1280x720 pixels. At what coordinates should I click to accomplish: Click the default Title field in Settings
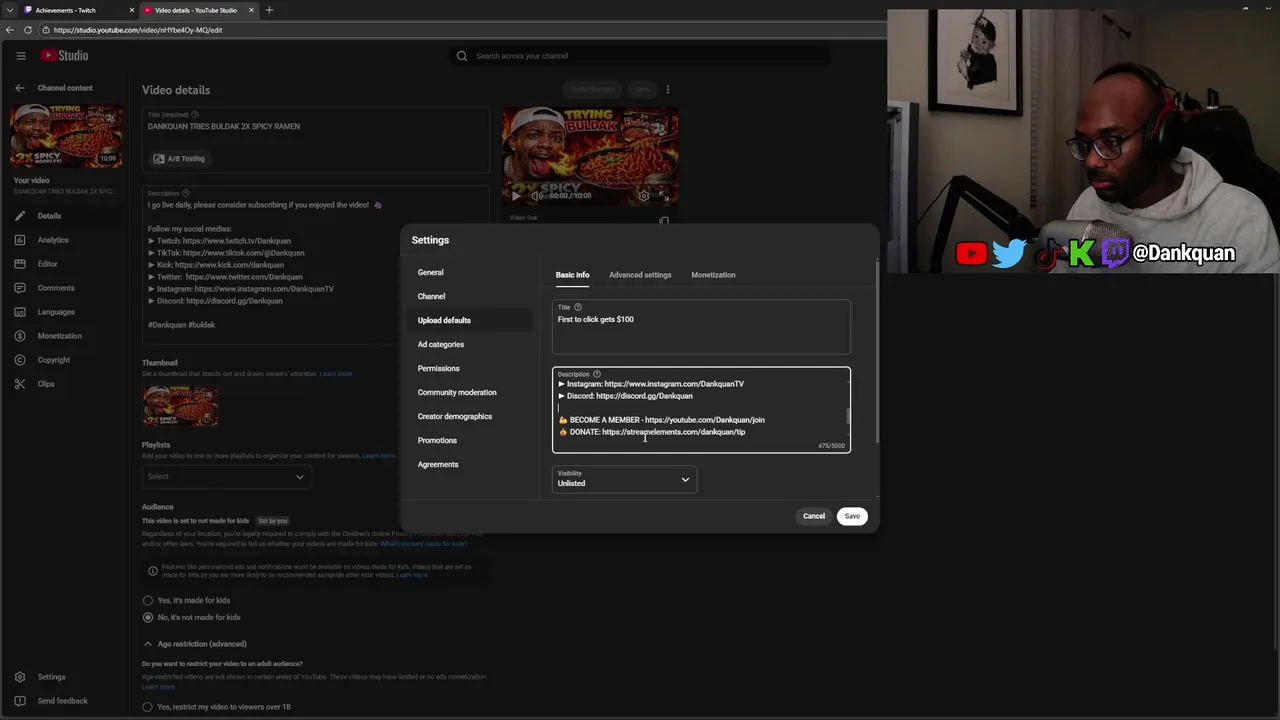(x=701, y=327)
